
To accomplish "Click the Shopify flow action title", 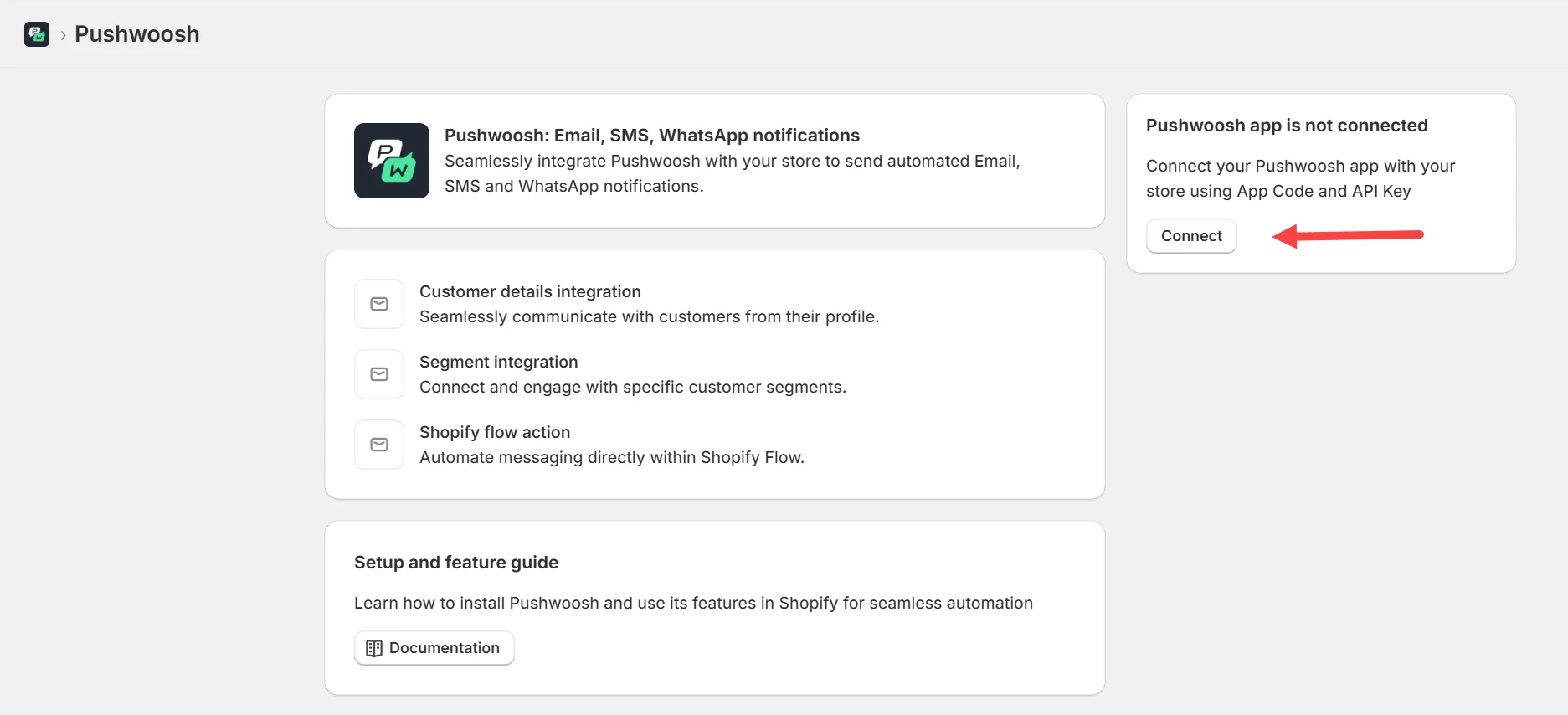I will [x=494, y=432].
